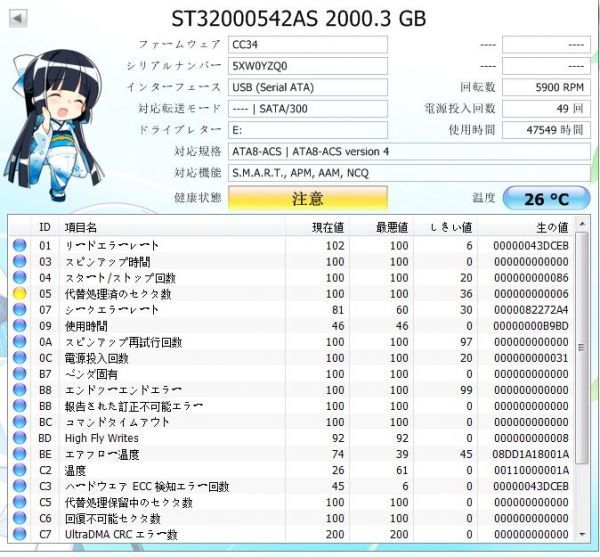The image size is (600, 557).
Task: Select the エアフロー温度 attribute row
Action: pyautogui.click(x=291, y=454)
